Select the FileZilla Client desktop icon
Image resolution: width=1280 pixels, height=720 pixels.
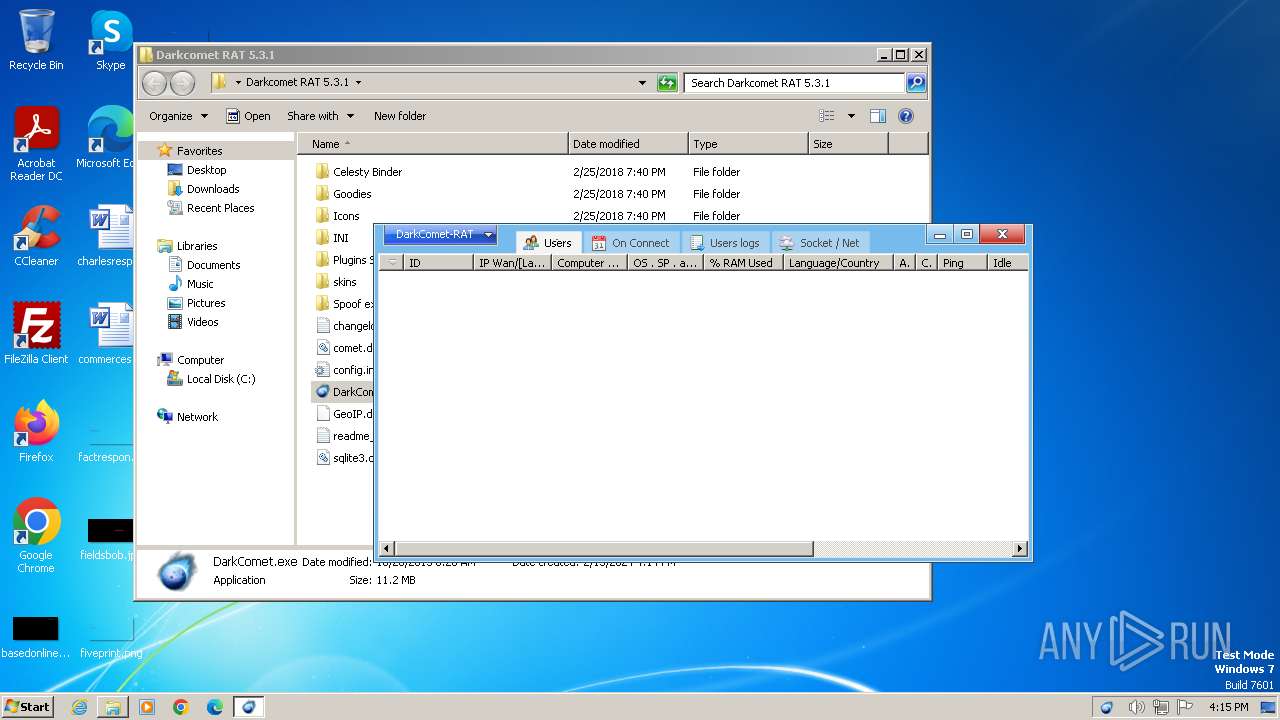click(36, 333)
